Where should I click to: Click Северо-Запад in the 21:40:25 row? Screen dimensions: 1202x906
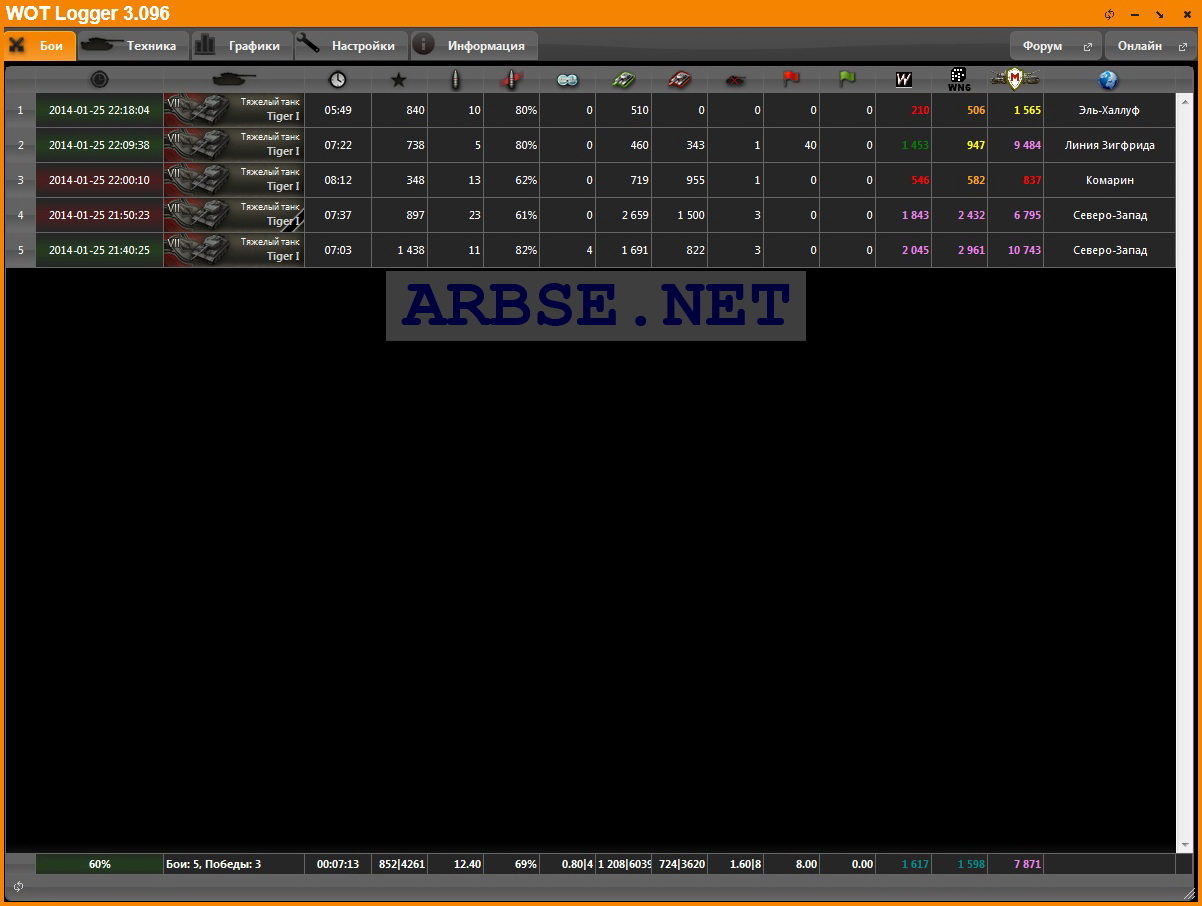tap(1109, 250)
